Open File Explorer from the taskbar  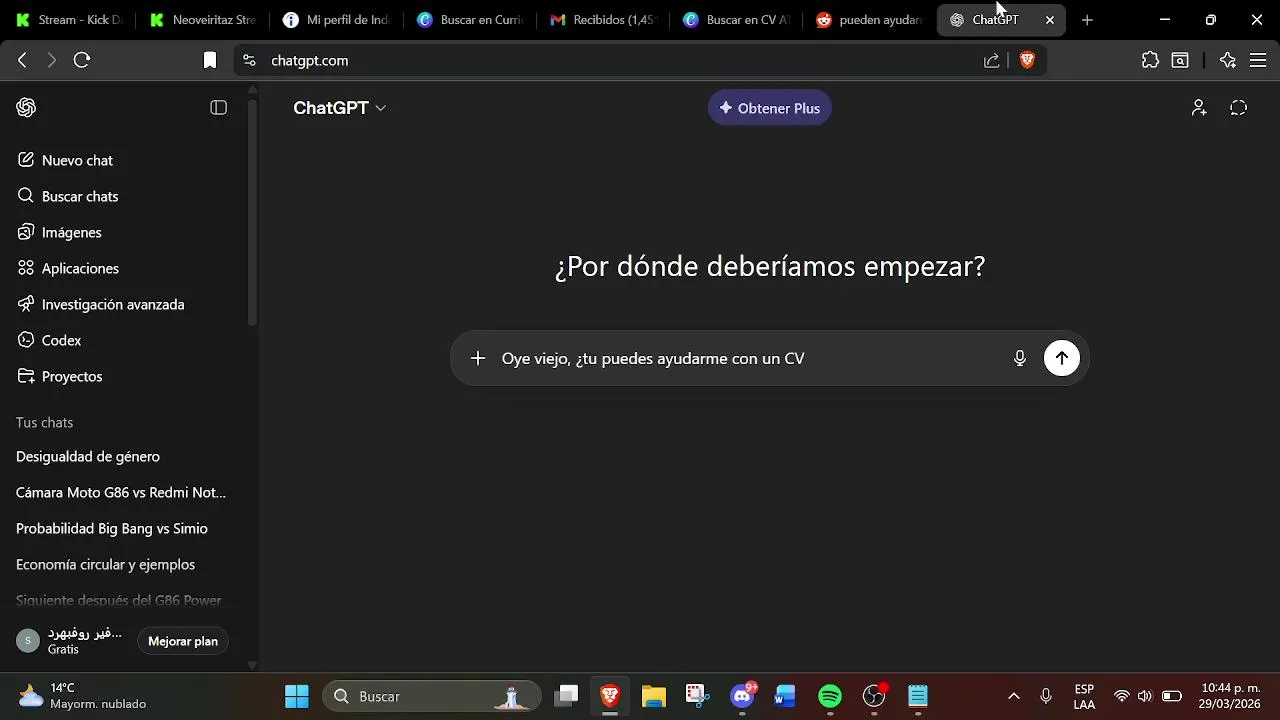click(x=654, y=696)
